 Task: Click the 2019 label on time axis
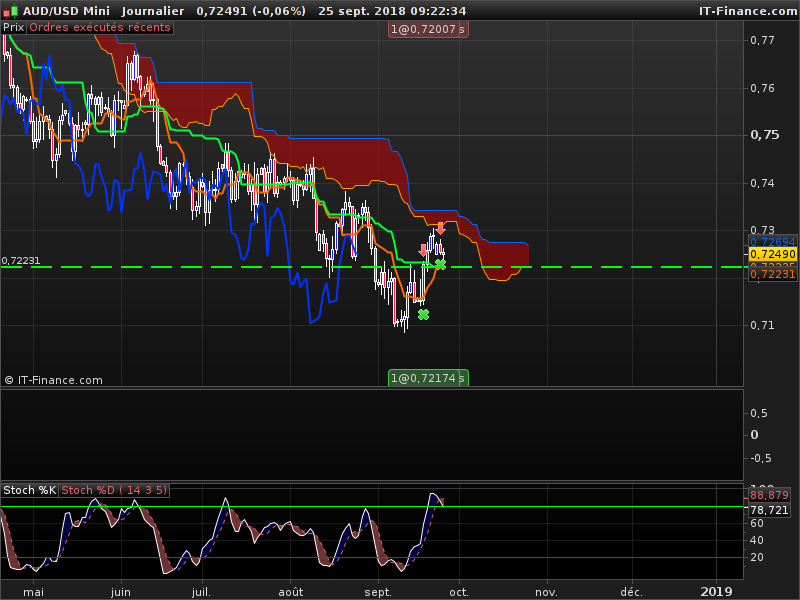[x=716, y=592]
